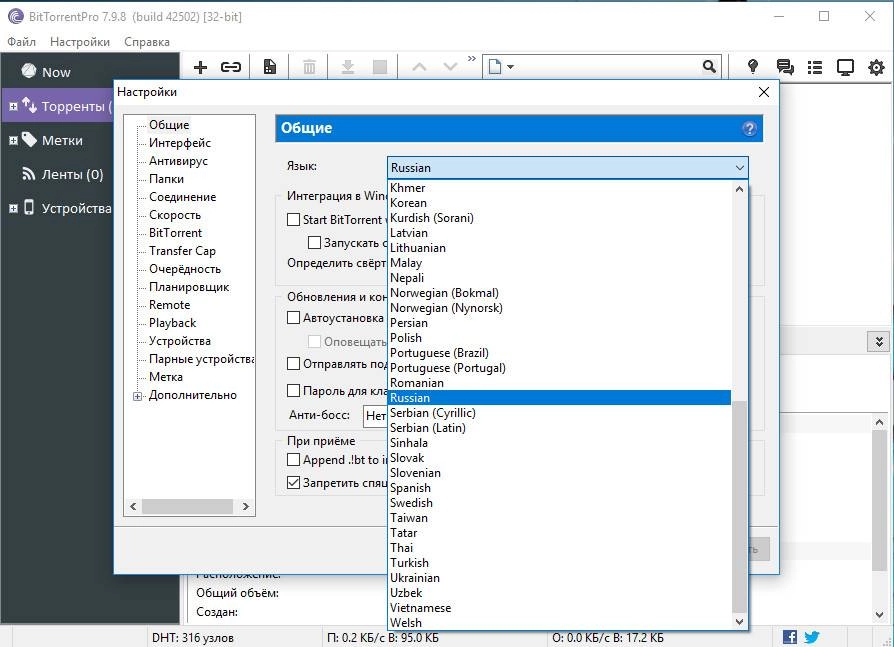
Task: Open the Анти-босс dropdown field
Action: coord(375,416)
